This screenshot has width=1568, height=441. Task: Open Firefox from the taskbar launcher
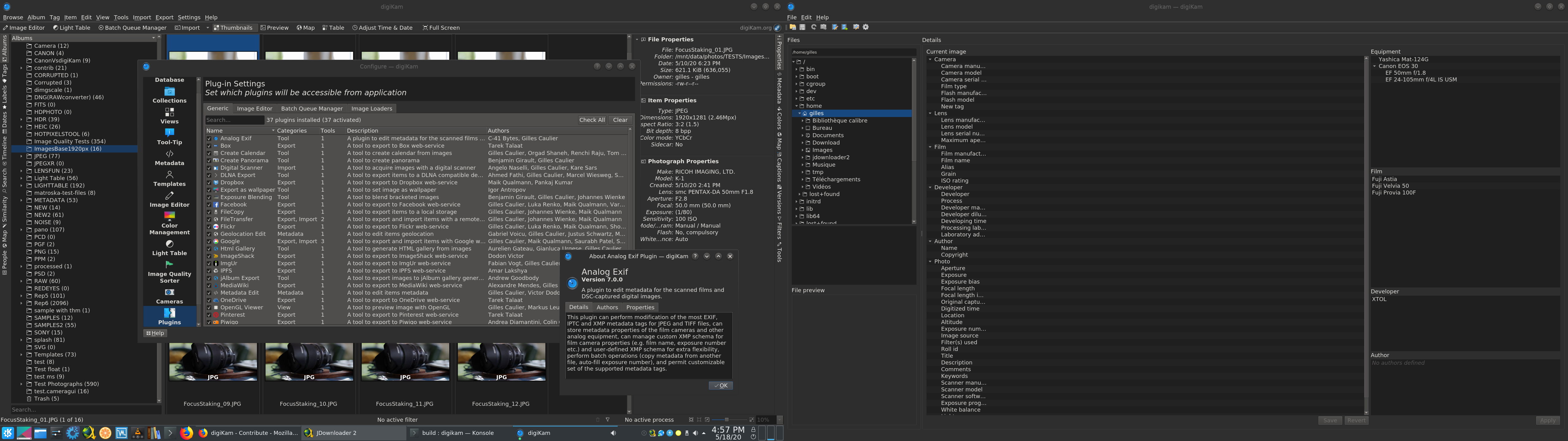click(186, 432)
